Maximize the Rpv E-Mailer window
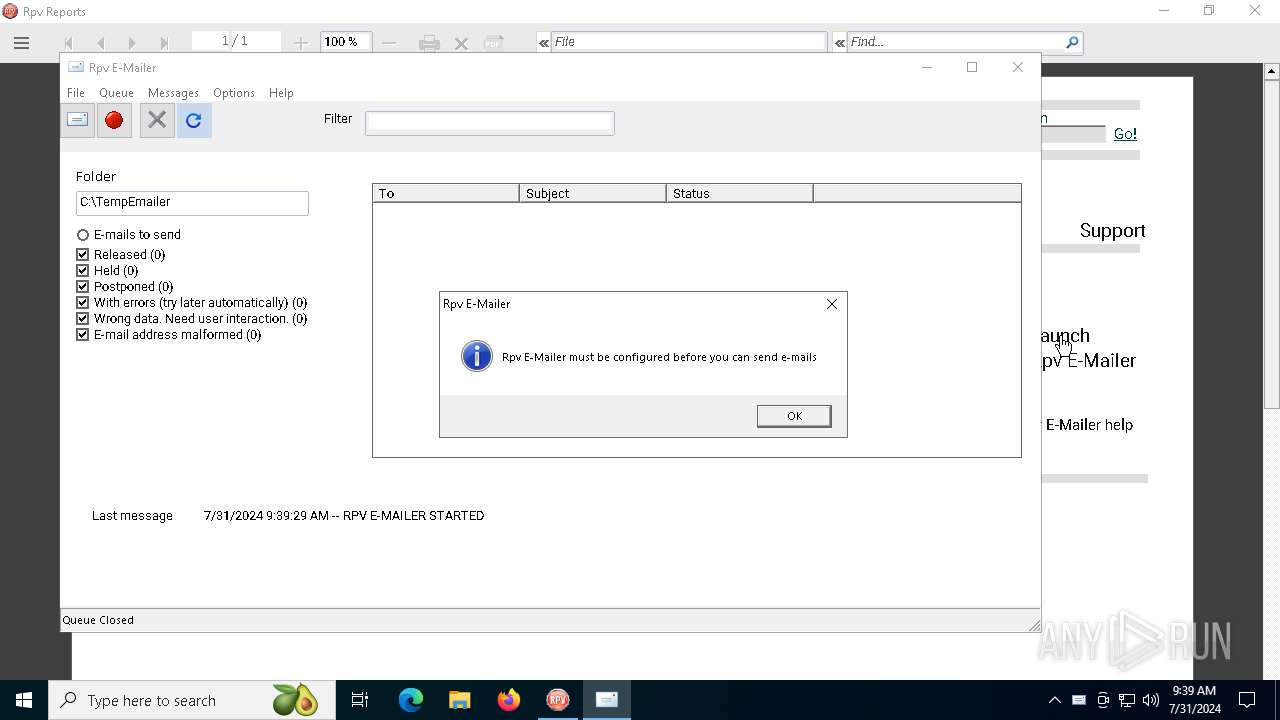 click(x=972, y=67)
